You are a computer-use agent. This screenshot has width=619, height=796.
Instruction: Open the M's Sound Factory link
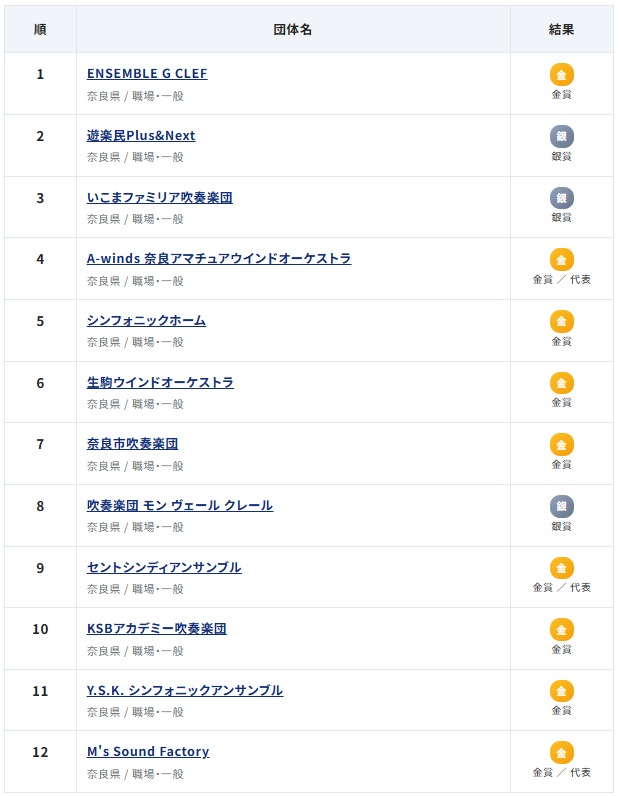tap(148, 751)
